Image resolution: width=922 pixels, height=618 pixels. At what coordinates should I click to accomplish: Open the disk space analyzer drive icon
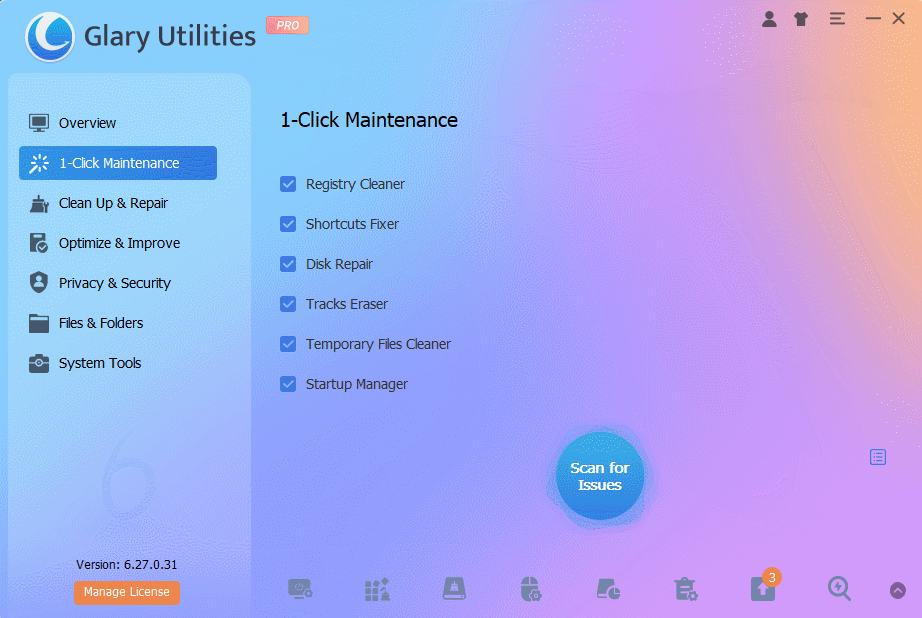click(x=608, y=589)
